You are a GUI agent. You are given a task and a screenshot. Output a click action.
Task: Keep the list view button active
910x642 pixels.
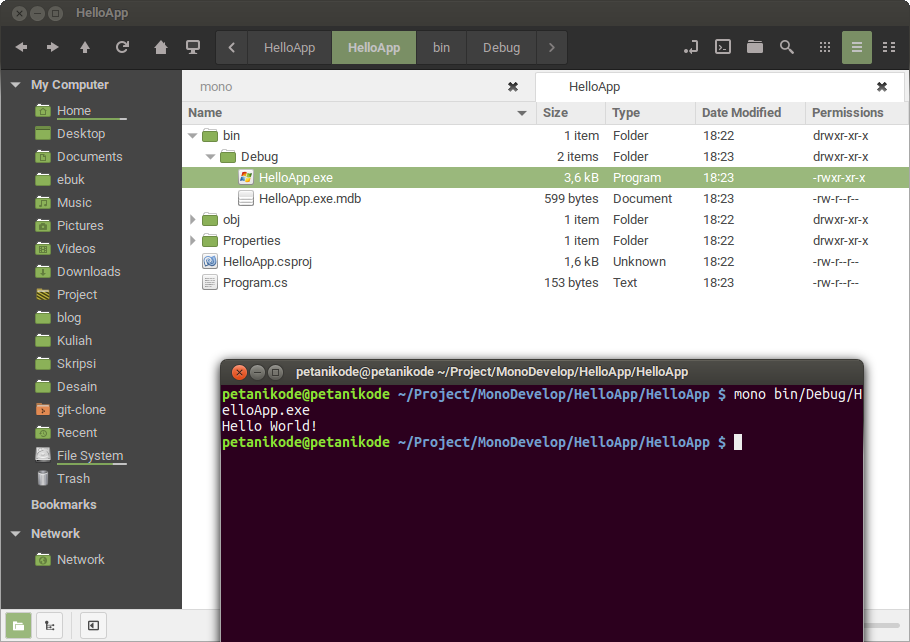pyautogui.click(x=856, y=48)
